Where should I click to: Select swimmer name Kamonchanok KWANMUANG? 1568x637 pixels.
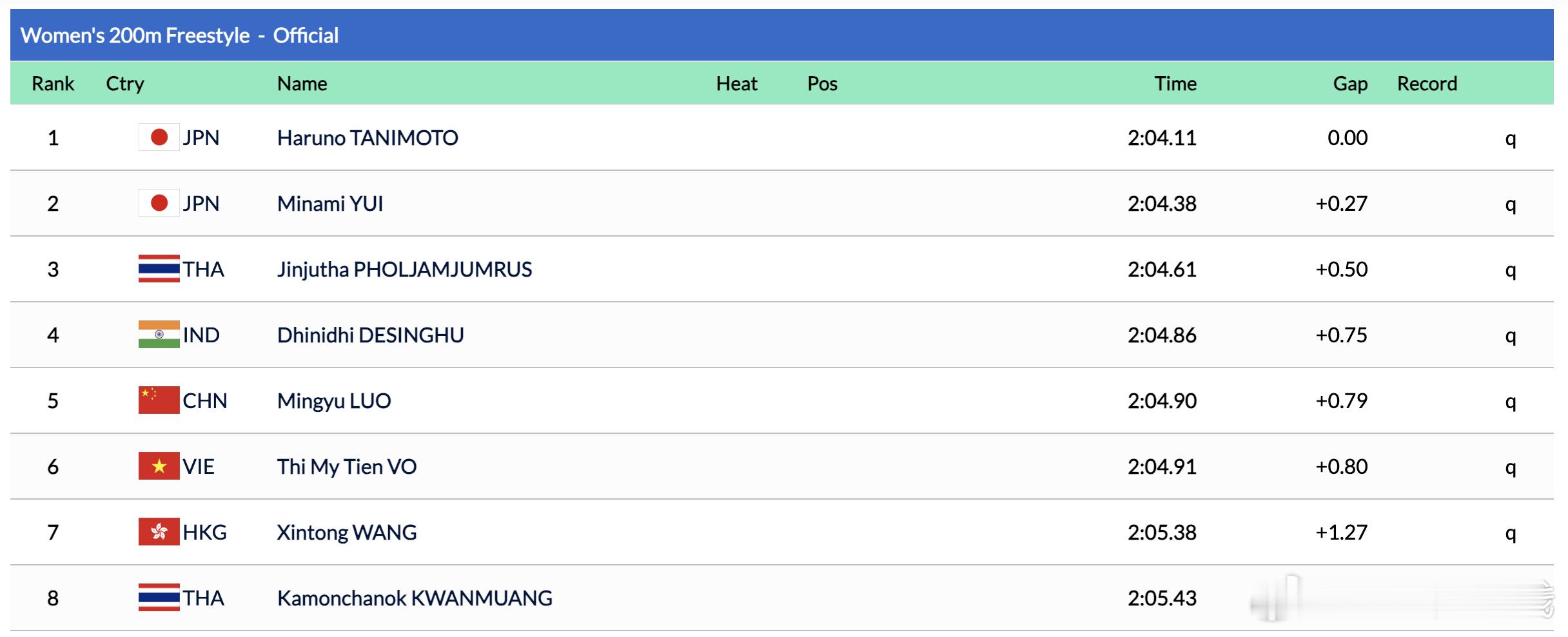pyautogui.click(x=415, y=598)
